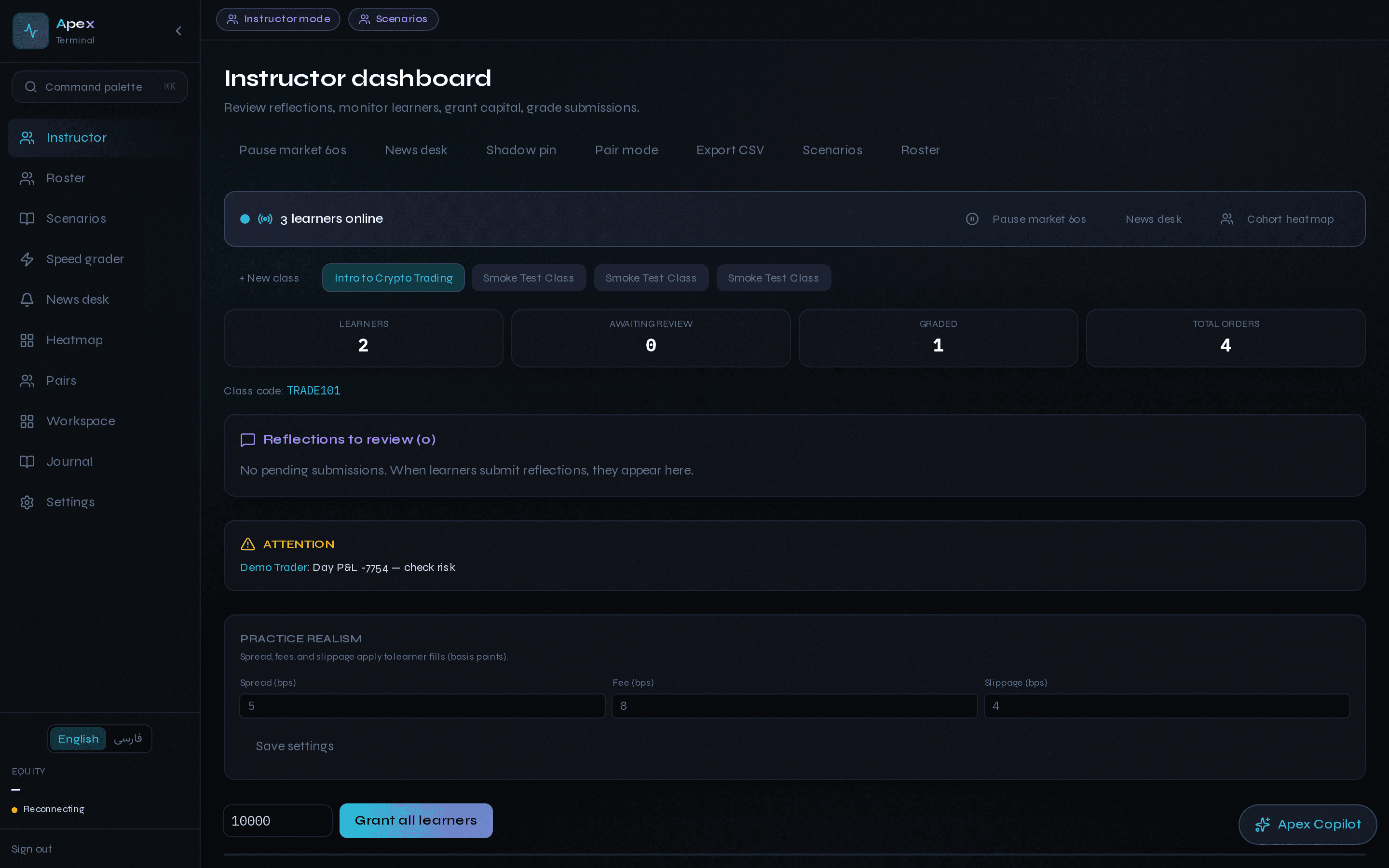Open Roster from the sidebar

(x=100, y=178)
